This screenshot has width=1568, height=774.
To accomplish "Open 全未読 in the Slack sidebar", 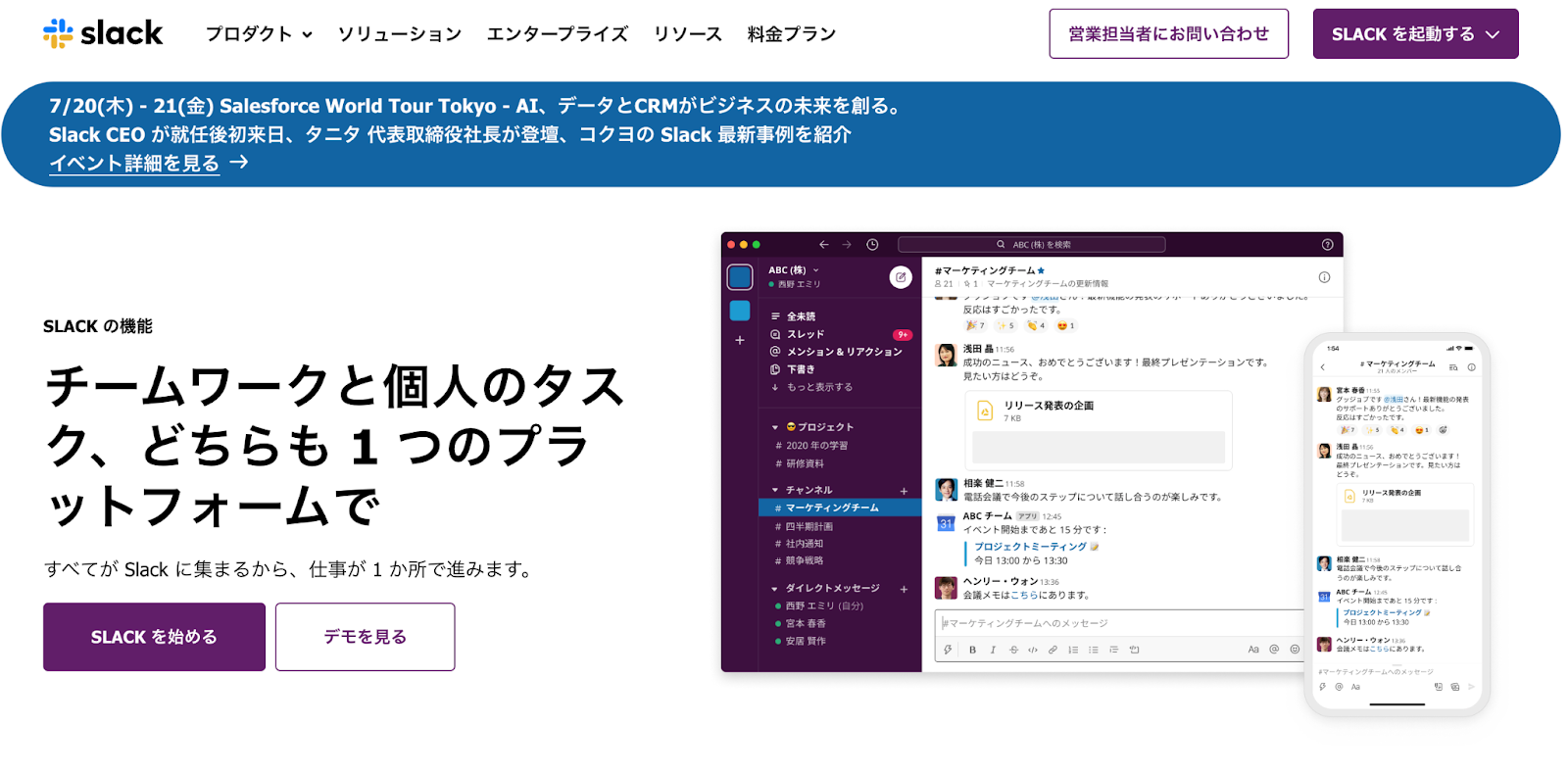I will pos(793,316).
